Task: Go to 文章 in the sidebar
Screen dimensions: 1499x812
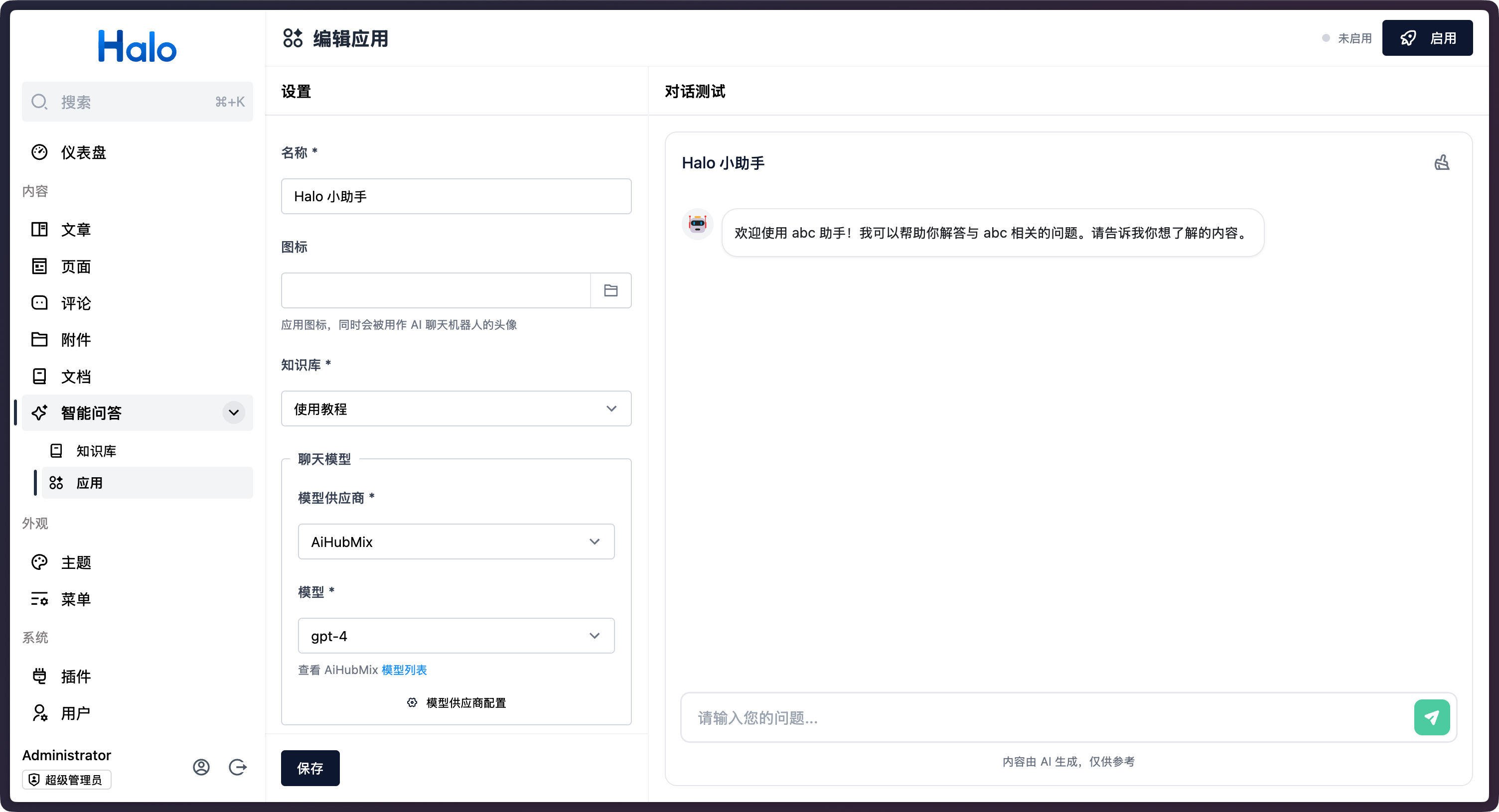Action: pyautogui.click(x=138, y=229)
